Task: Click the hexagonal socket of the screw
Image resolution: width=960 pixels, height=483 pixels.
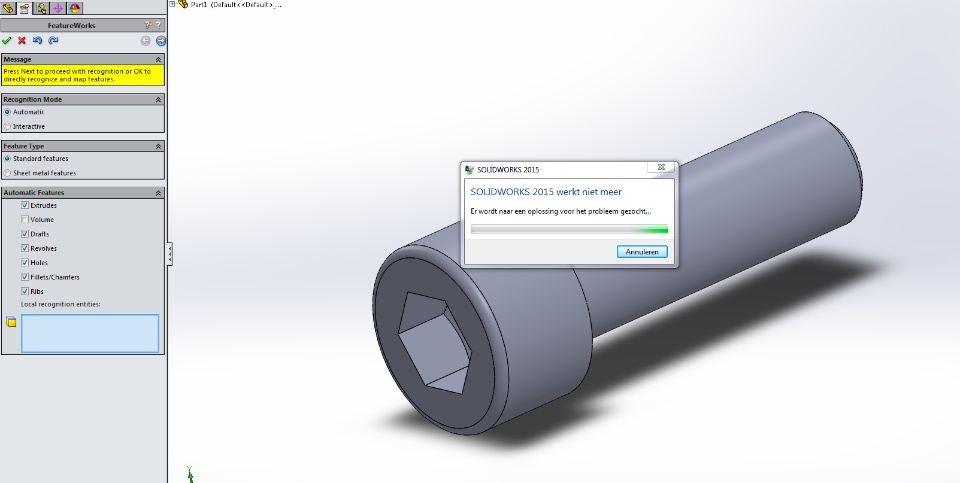Action: [434, 342]
